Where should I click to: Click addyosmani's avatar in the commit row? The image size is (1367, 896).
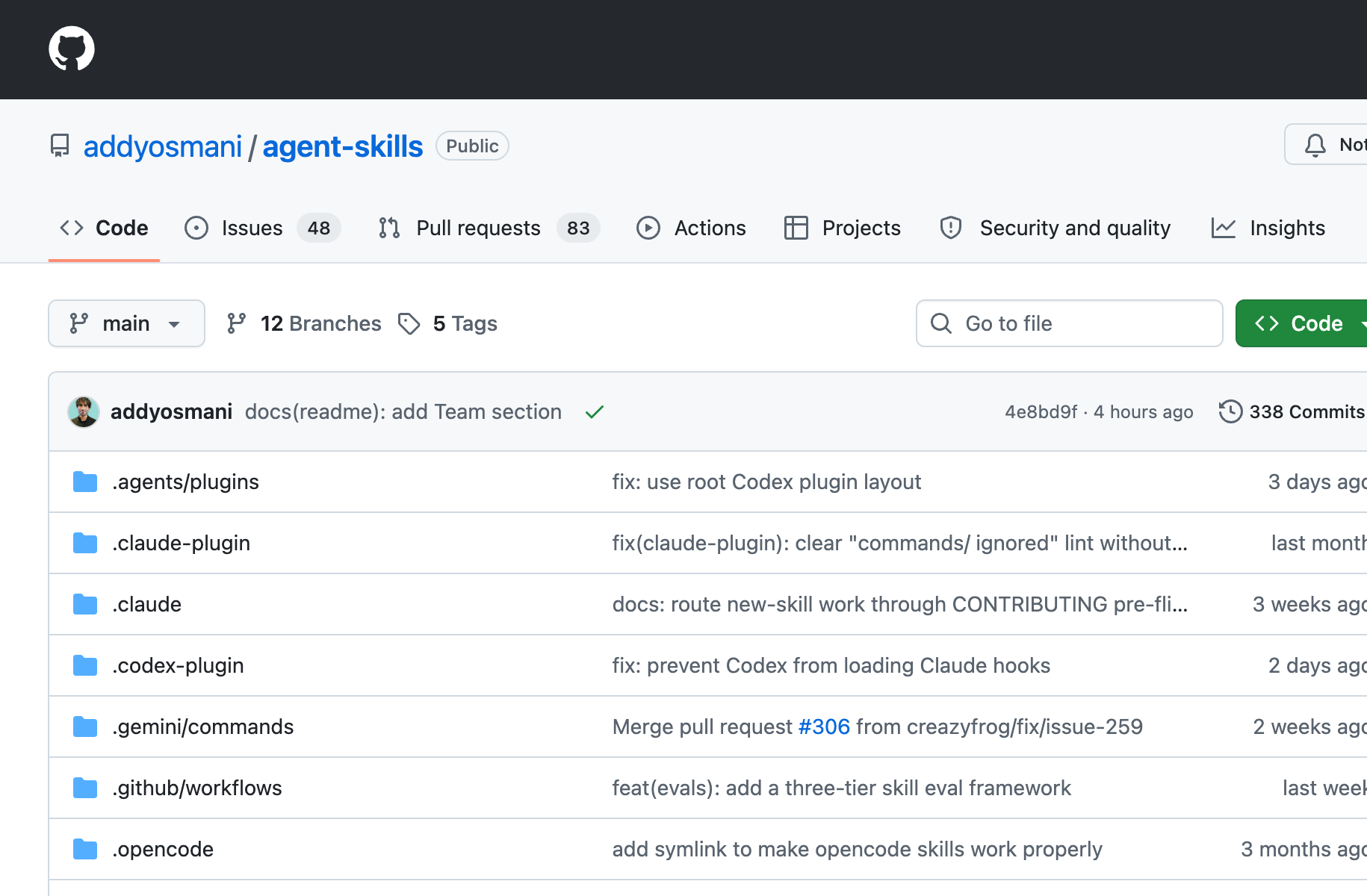click(84, 412)
